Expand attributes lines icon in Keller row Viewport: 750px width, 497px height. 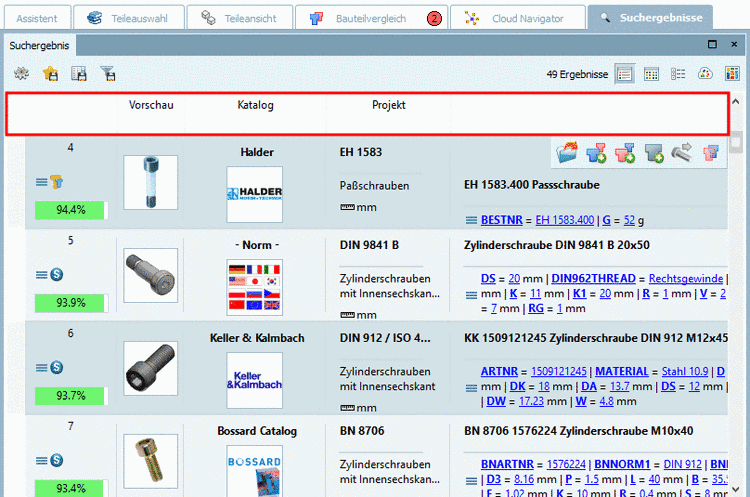click(x=471, y=387)
